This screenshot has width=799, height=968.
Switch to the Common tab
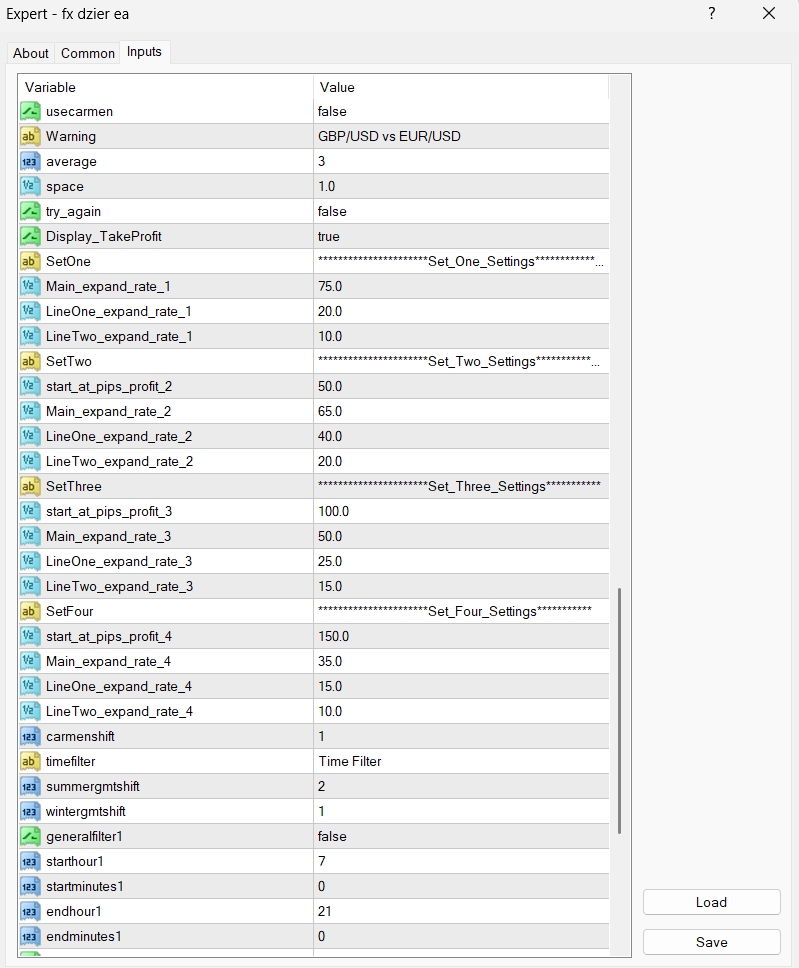click(88, 53)
